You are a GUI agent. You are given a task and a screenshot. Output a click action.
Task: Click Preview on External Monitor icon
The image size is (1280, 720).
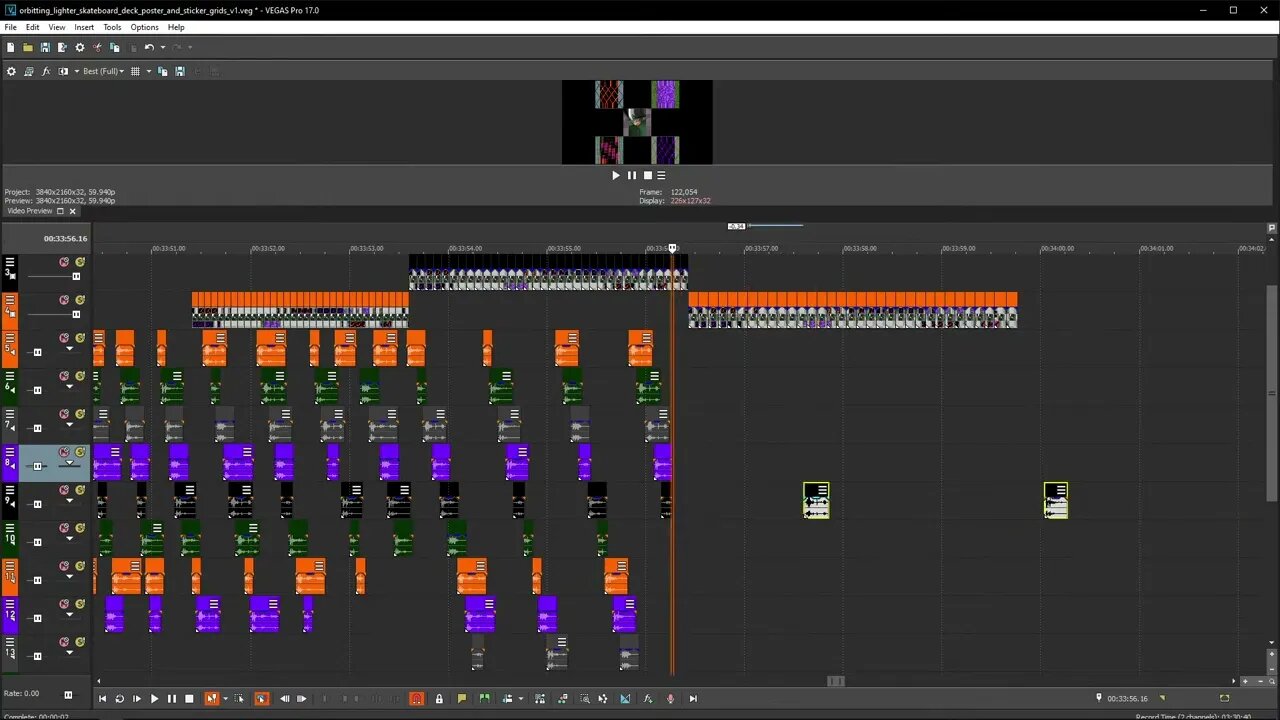(x=28, y=71)
